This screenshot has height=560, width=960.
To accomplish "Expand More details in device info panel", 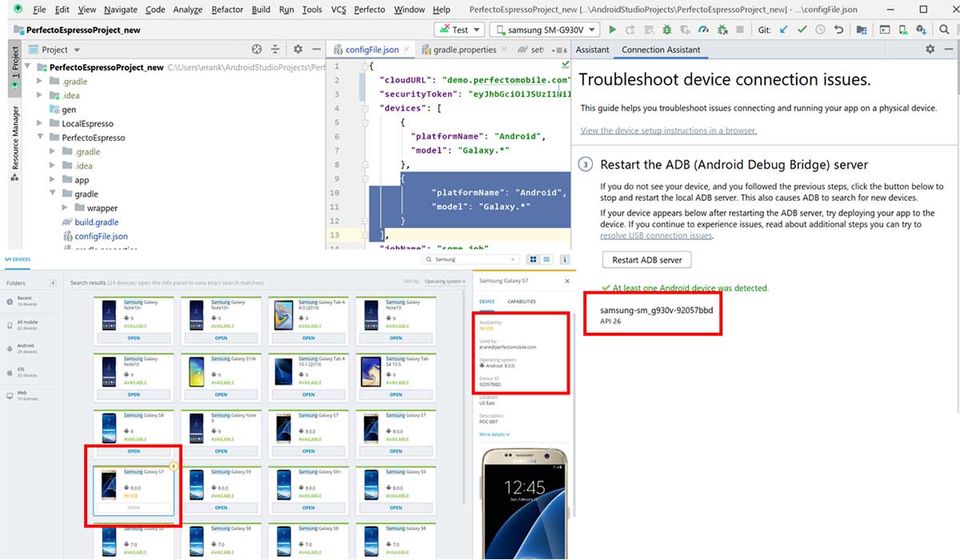I will [x=494, y=435].
